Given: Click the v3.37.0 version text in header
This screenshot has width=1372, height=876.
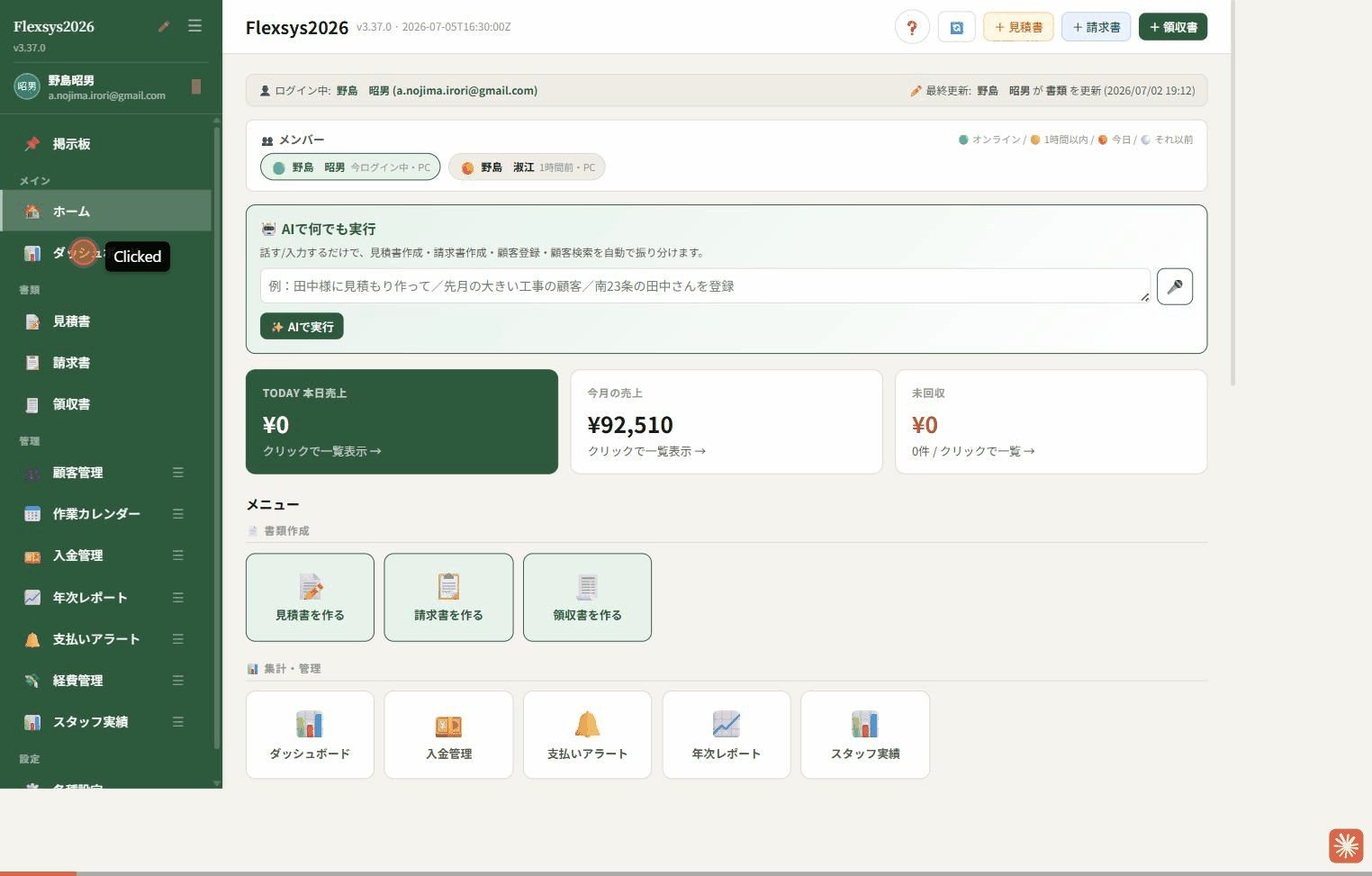Looking at the screenshot, I should 433,27.
